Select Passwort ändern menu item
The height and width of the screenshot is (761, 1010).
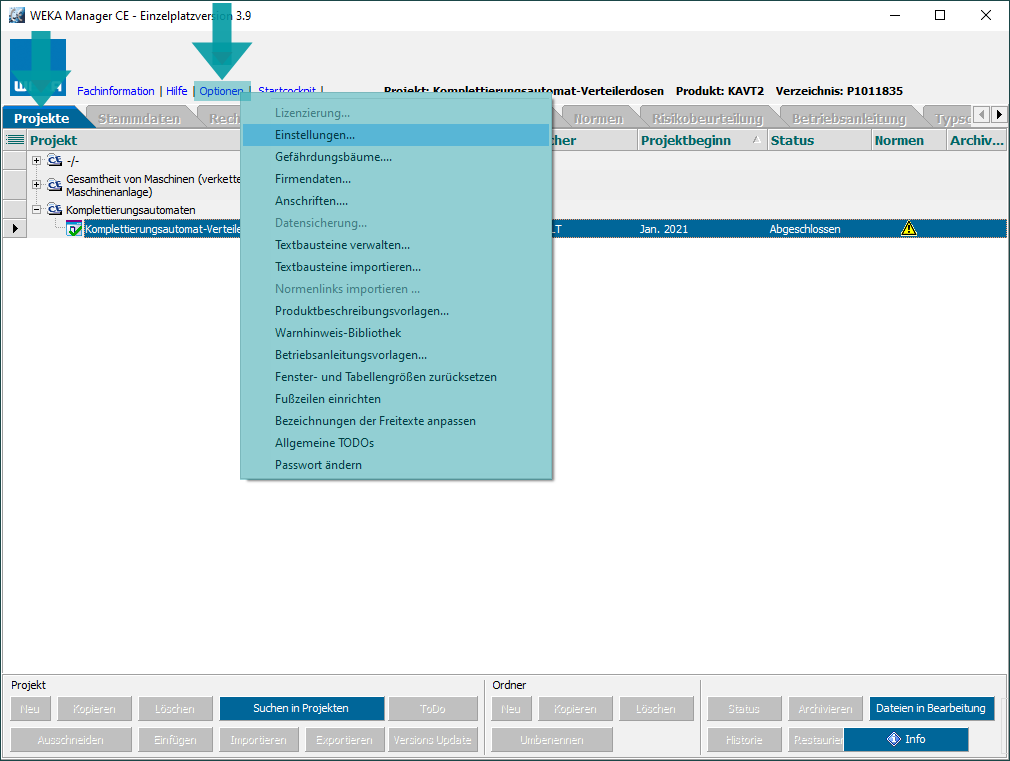318,465
